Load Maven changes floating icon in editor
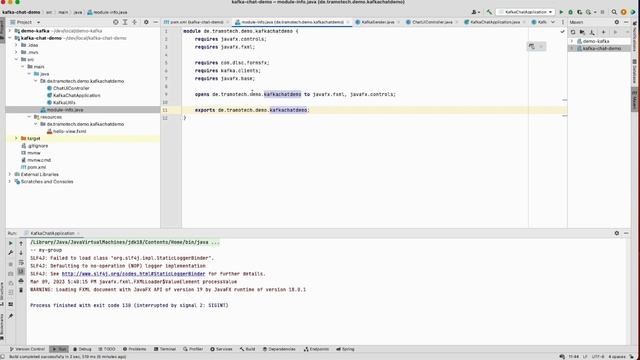 tap(531, 47)
